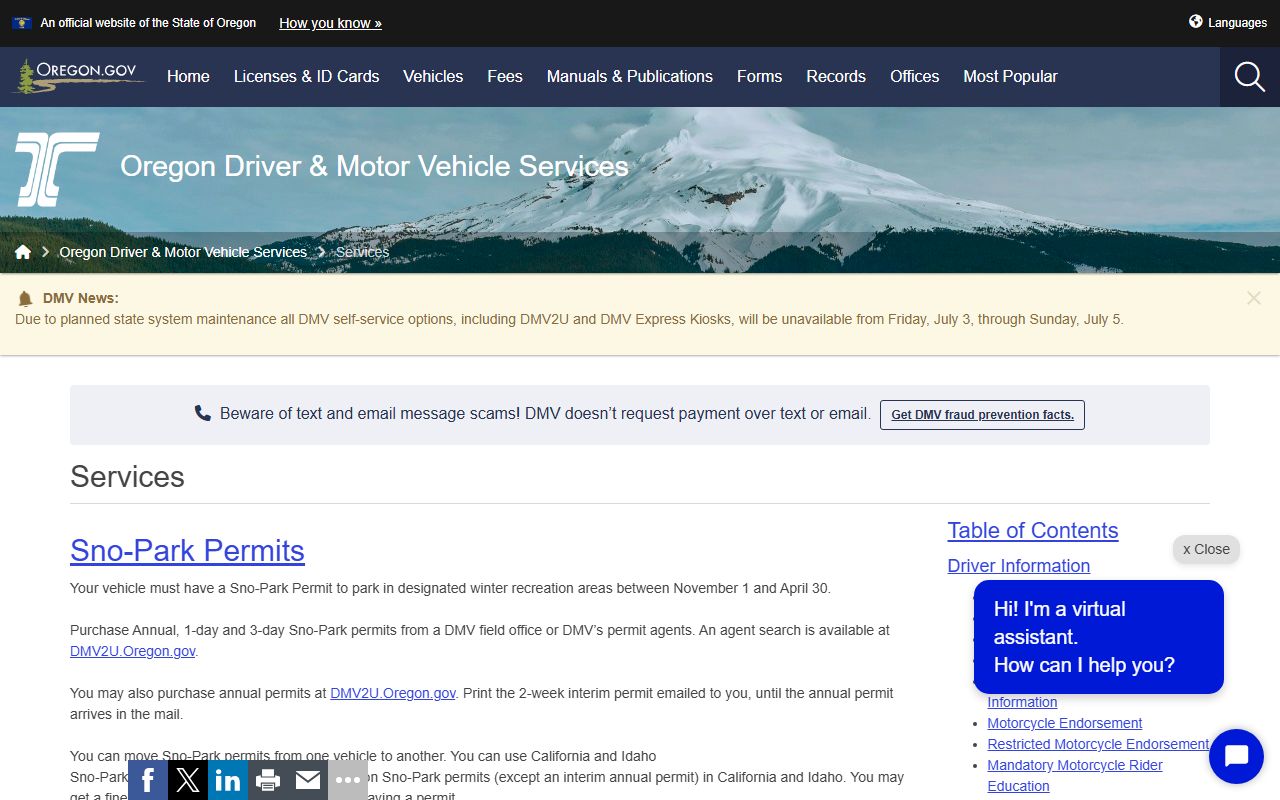The image size is (1280, 800).
Task: Share page on X
Action: [x=188, y=780]
